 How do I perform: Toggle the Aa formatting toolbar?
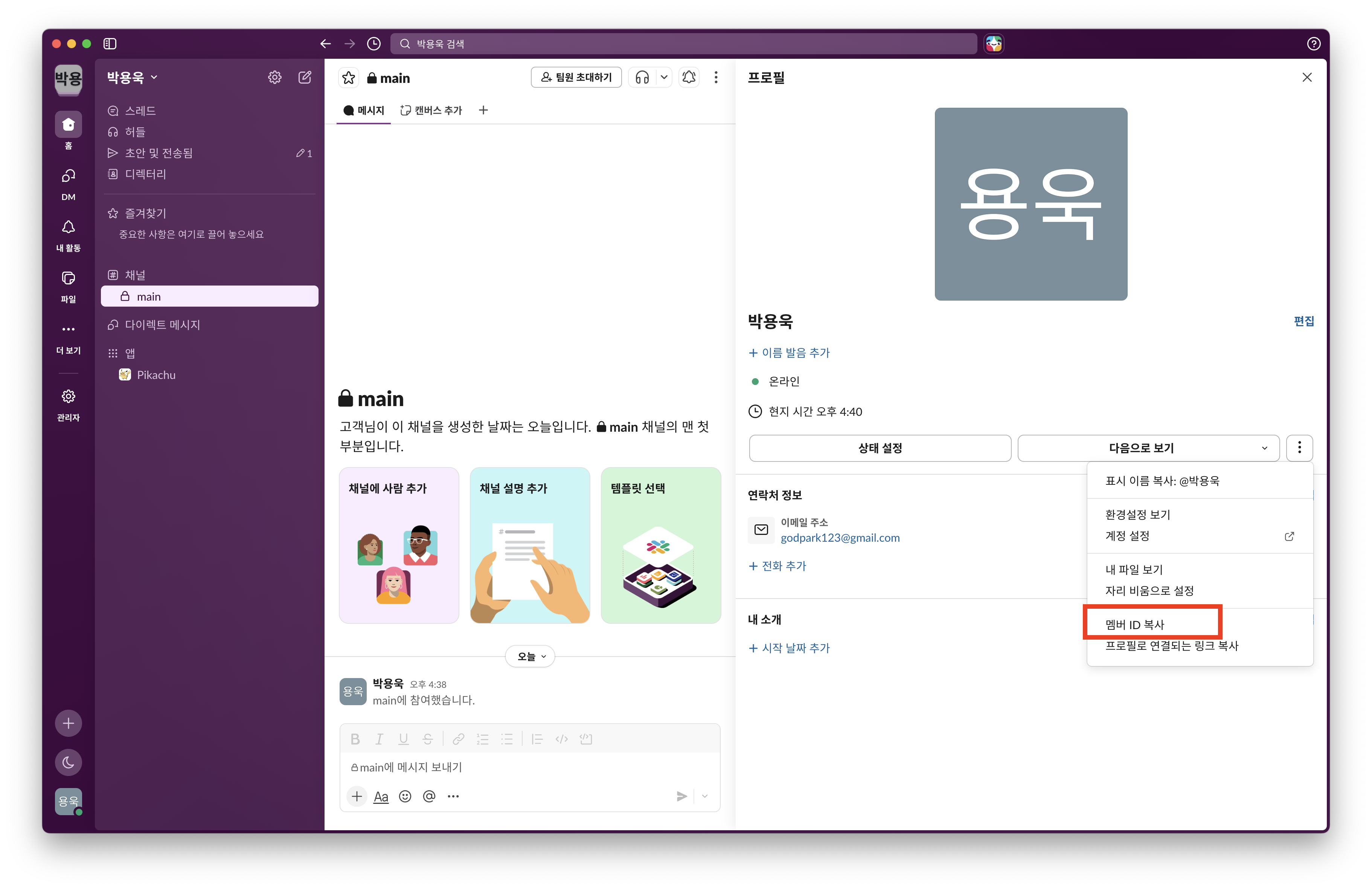coord(381,797)
